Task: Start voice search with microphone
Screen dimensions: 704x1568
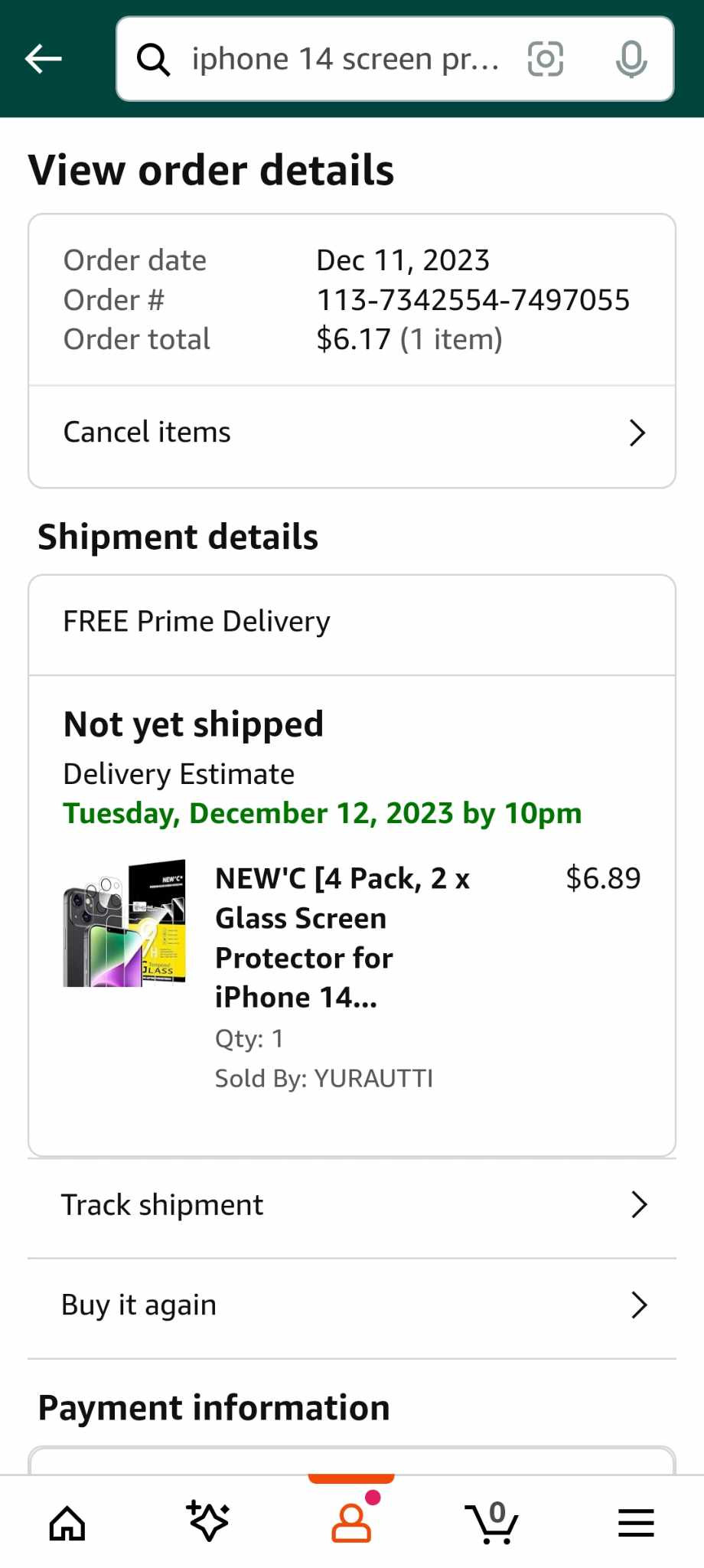Action: pyautogui.click(x=631, y=59)
